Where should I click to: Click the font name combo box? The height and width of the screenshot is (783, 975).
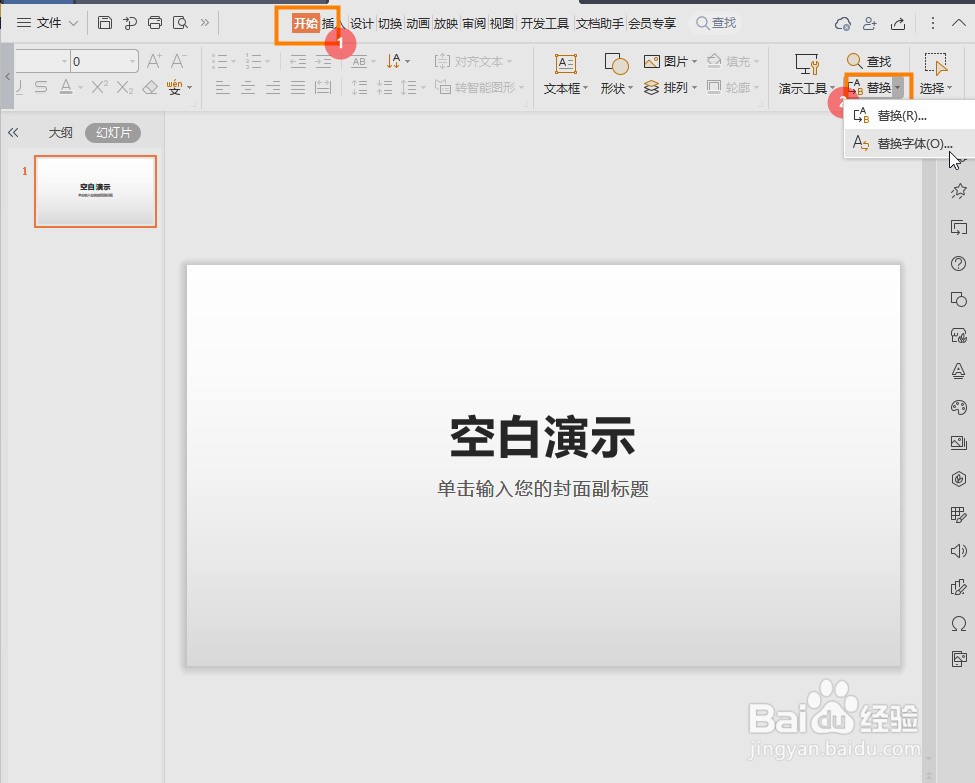pyautogui.click(x=41, y=61)
